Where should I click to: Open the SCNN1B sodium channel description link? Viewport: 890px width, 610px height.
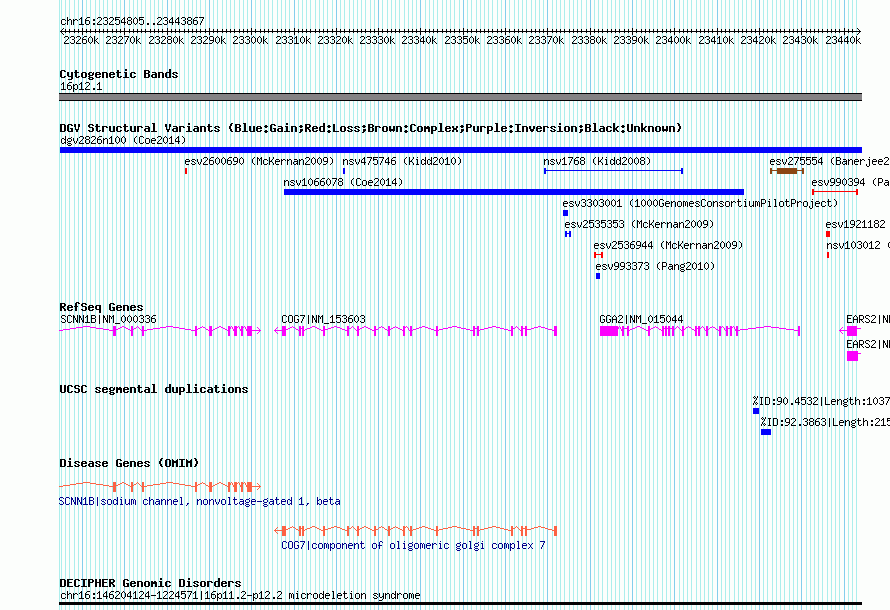[x=200, y=502]
